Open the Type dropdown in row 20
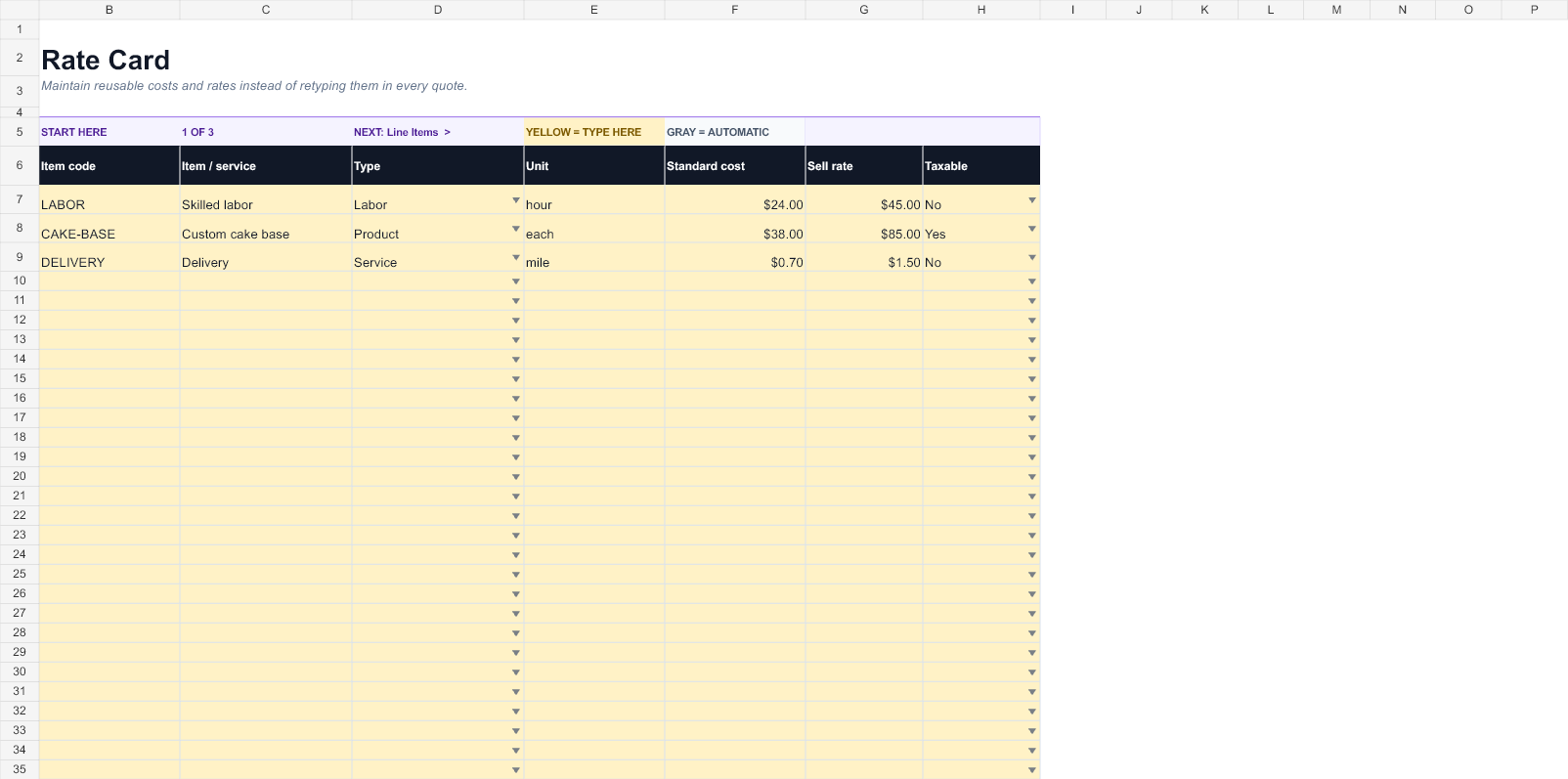1568x779 pixels. point(516,477)
